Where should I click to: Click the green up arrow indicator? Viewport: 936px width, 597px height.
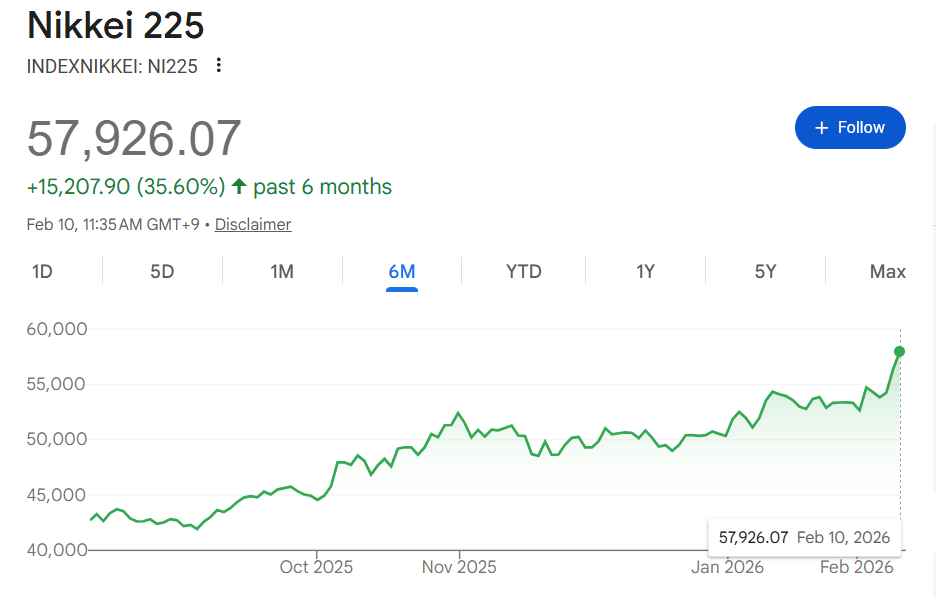pos(239,186)
